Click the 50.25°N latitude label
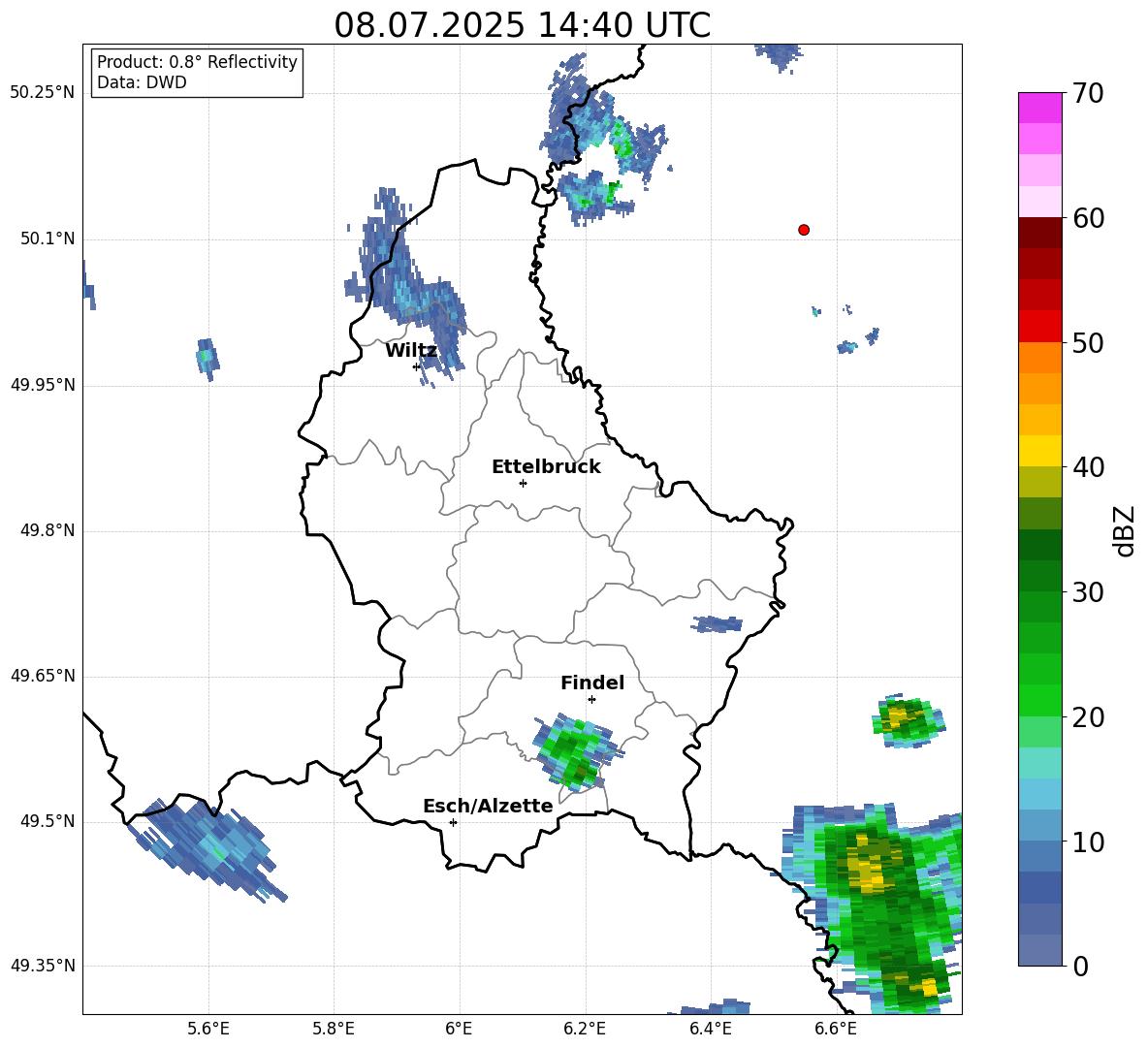The height and width of the screenshot is (1048, 1148). (43, 93)
